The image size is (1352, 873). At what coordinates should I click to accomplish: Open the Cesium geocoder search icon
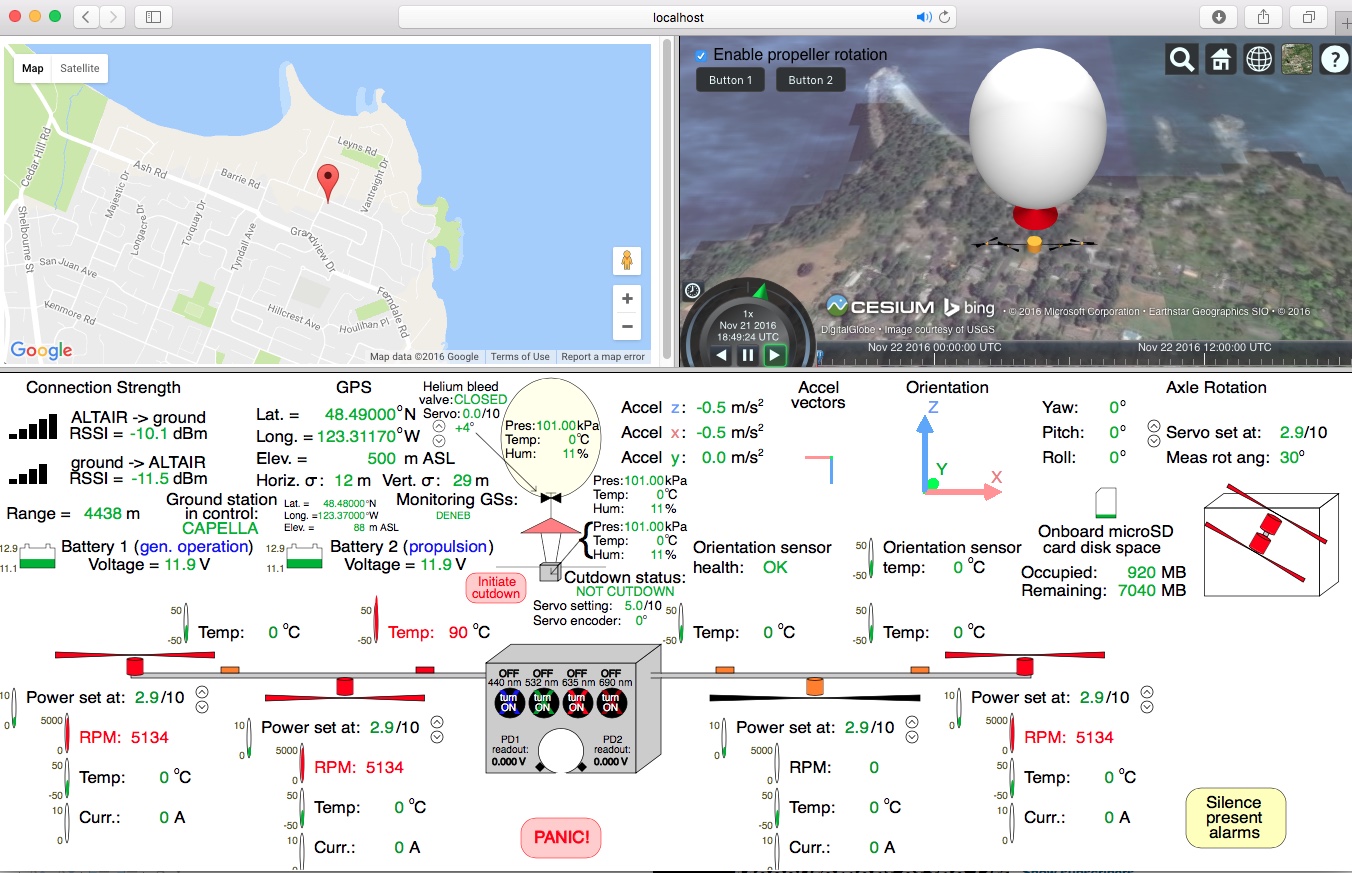(x=1182, y=60)
